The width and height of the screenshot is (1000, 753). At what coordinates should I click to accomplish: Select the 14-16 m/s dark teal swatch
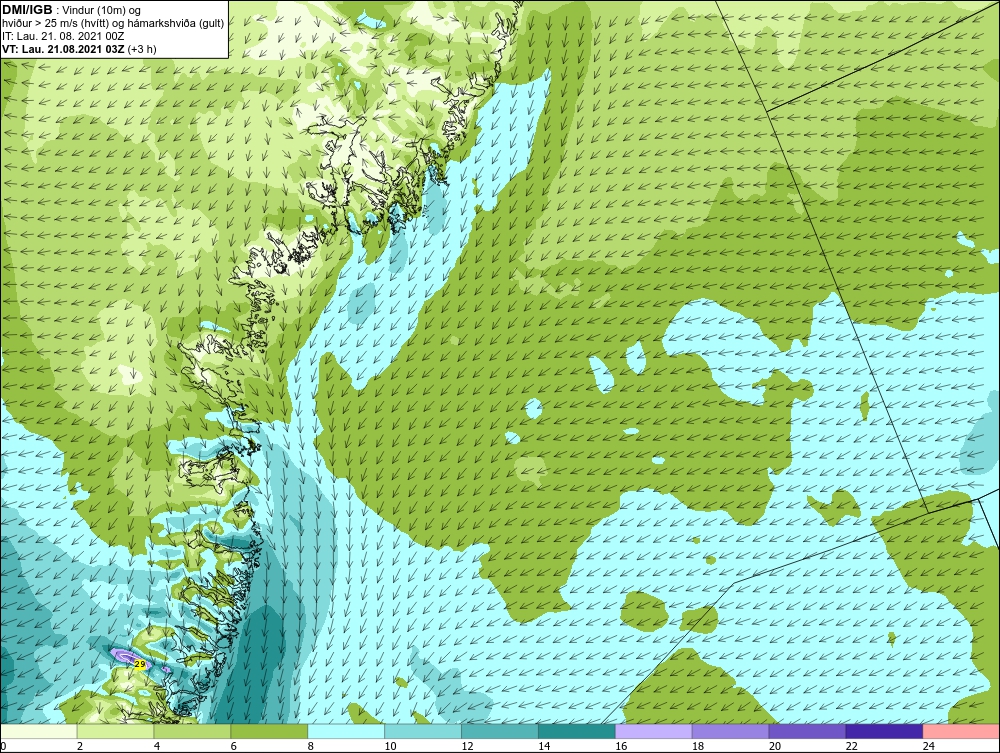pyautogui.click(x=577, y=731)
